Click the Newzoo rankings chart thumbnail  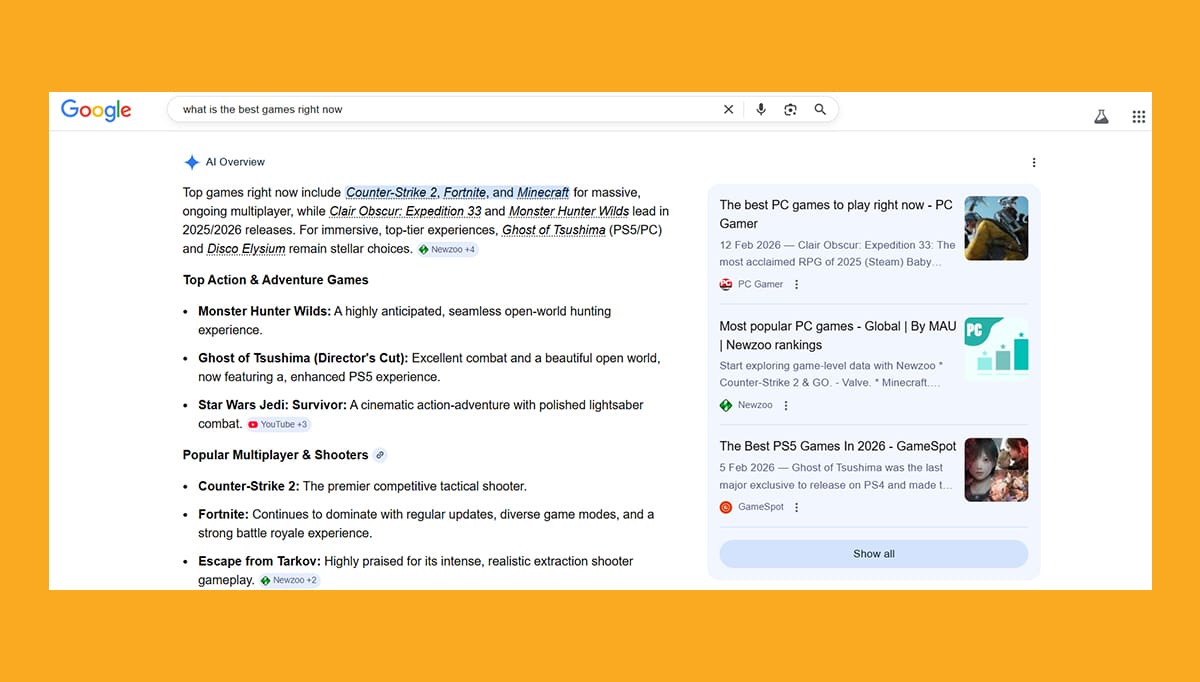(x=996, y=349)
